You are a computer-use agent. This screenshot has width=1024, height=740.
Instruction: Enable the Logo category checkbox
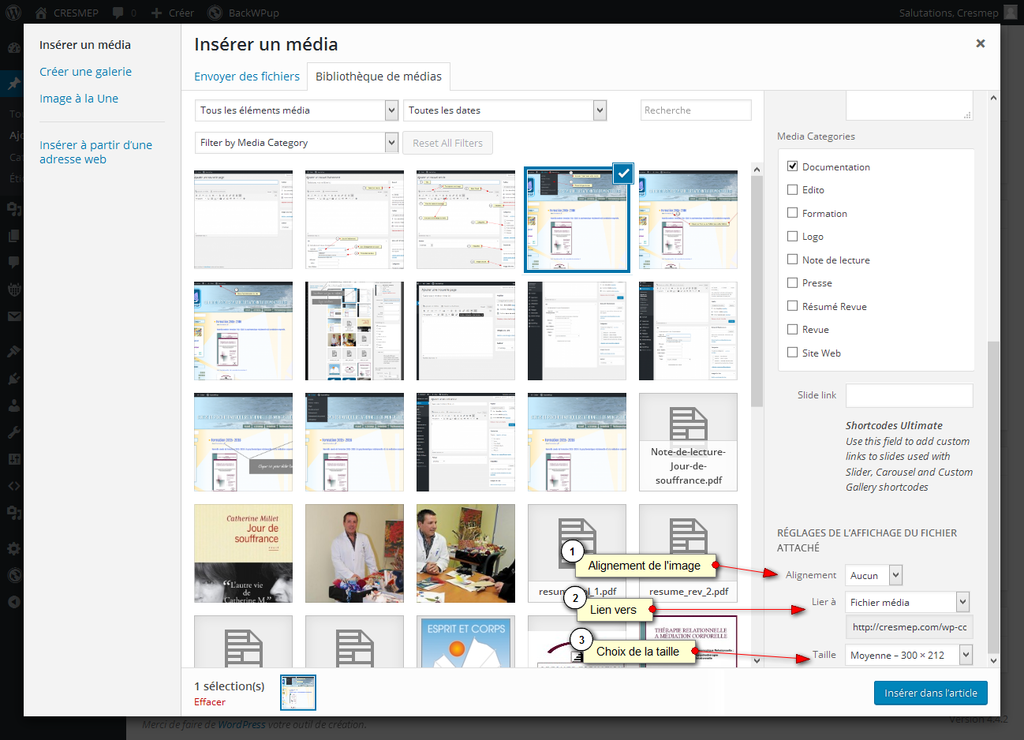[x=792, y=236]
